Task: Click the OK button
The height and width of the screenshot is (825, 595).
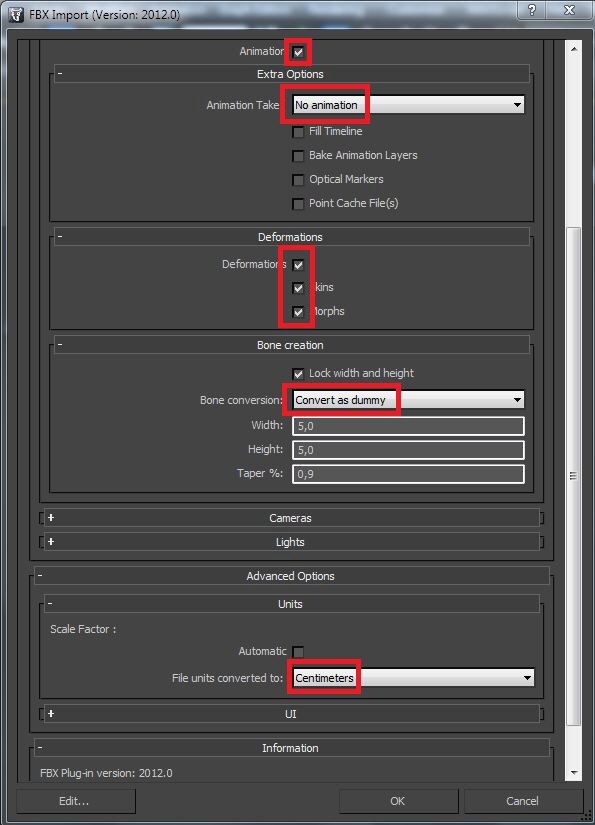Action: 398,801
